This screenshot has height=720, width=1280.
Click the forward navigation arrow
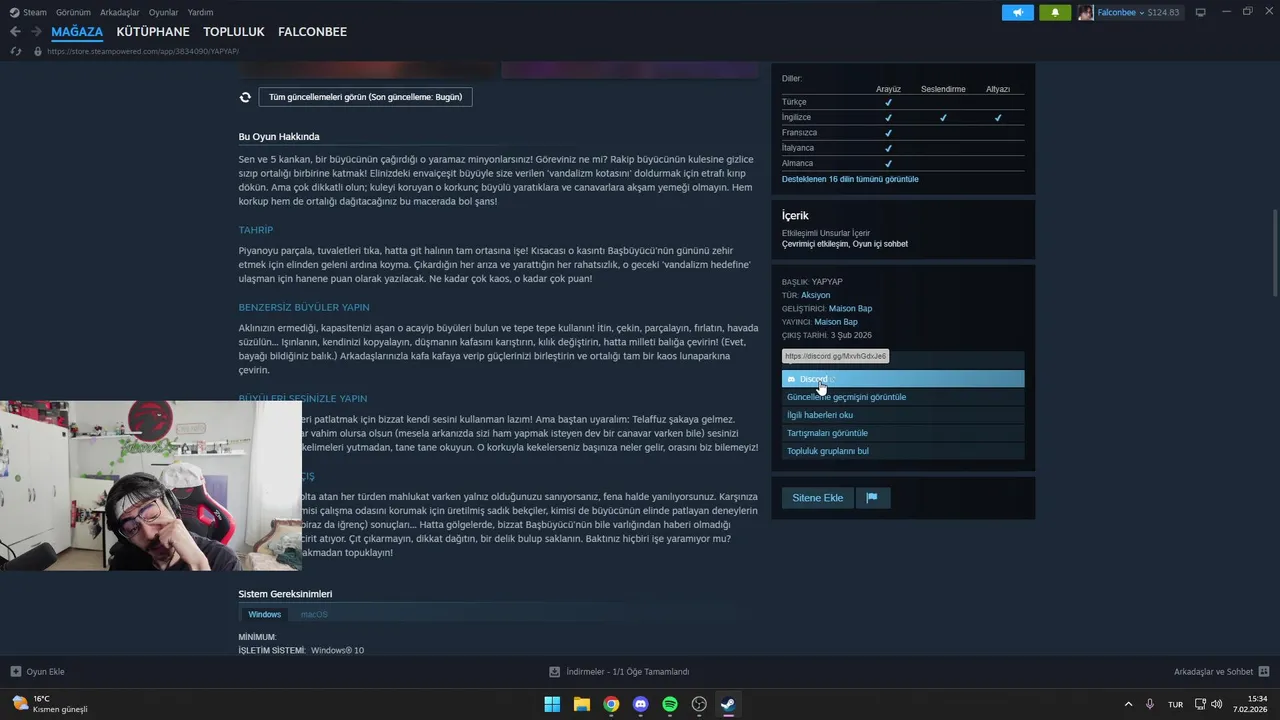click(36, 32)
